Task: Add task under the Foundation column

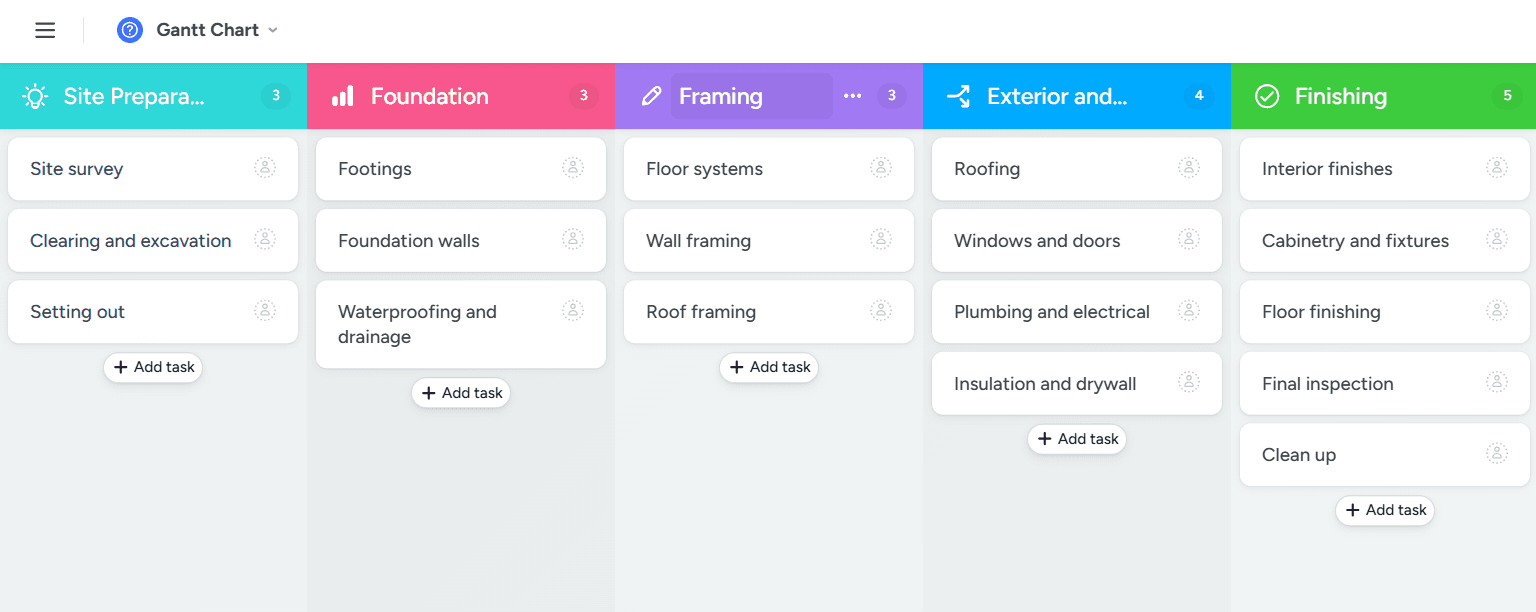Action: (x=461, y=393)
